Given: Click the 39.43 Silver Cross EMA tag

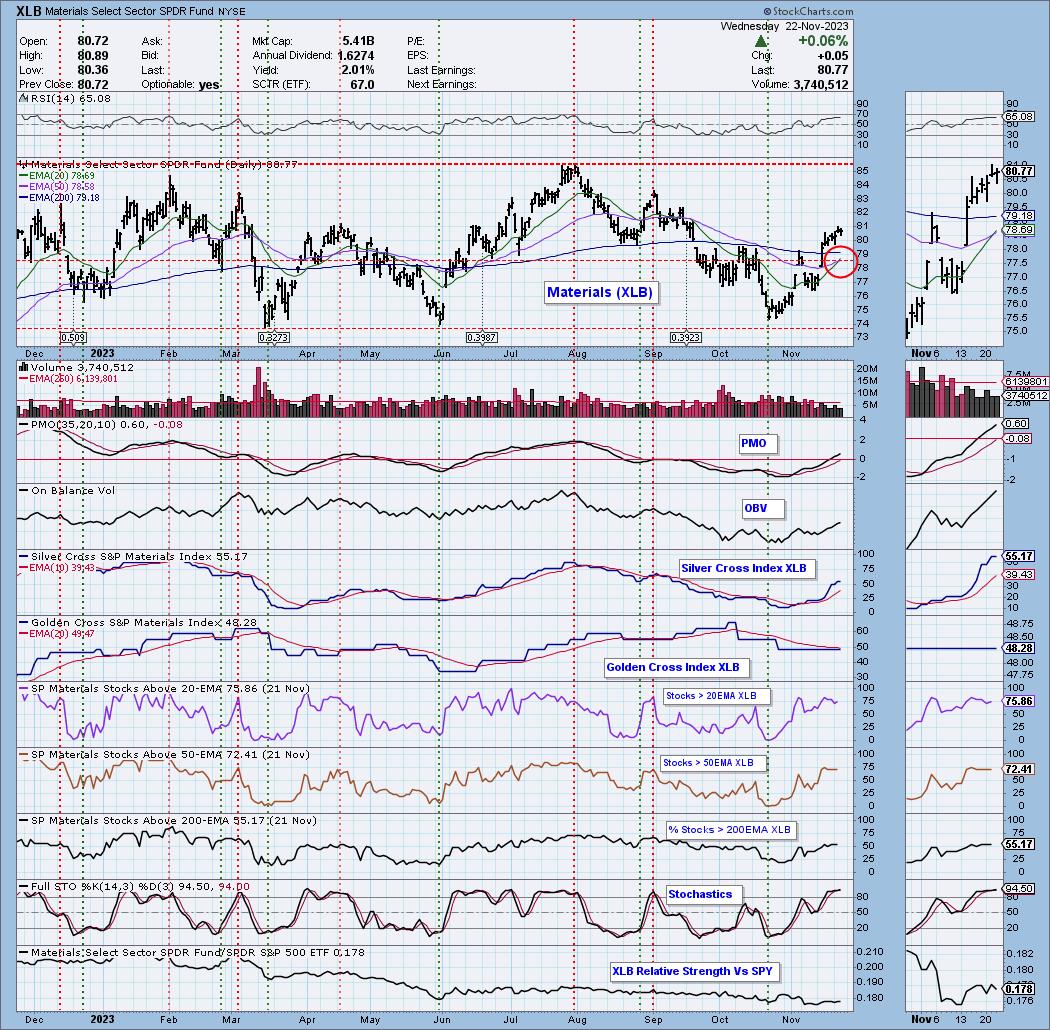Looking at the screenshot, I should pos(1019,575).
